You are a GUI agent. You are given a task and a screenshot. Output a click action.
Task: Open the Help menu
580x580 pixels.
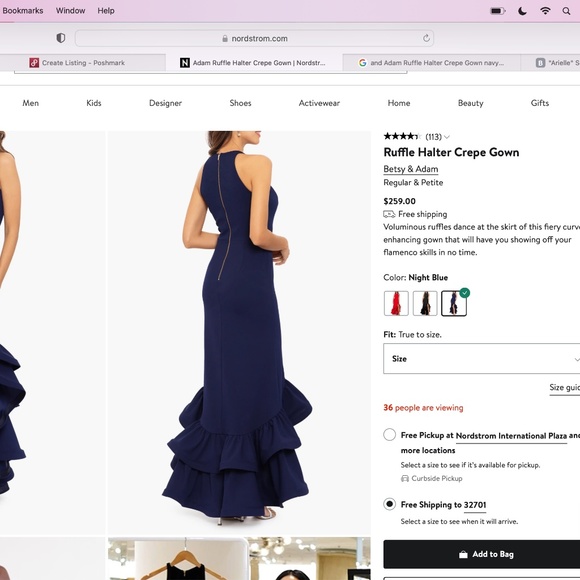[106, 11]
